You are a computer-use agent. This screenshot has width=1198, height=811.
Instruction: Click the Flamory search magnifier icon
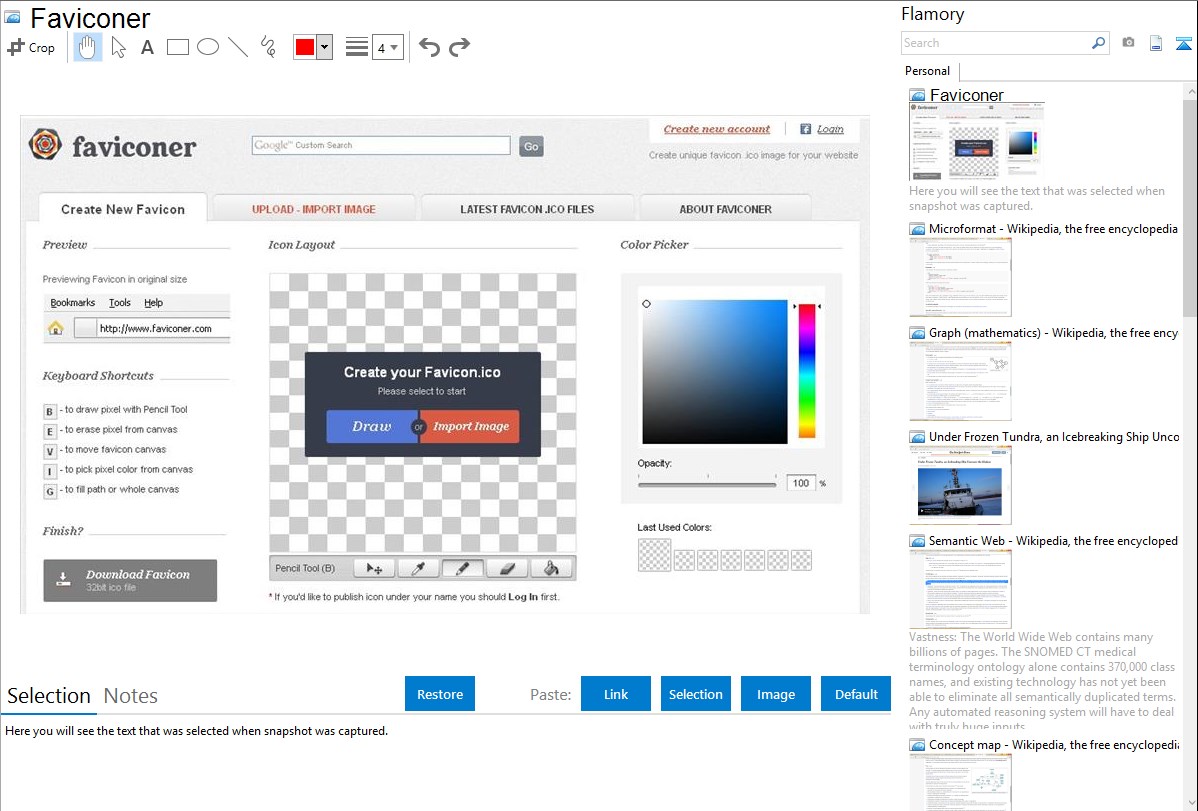click(1098, 43)
